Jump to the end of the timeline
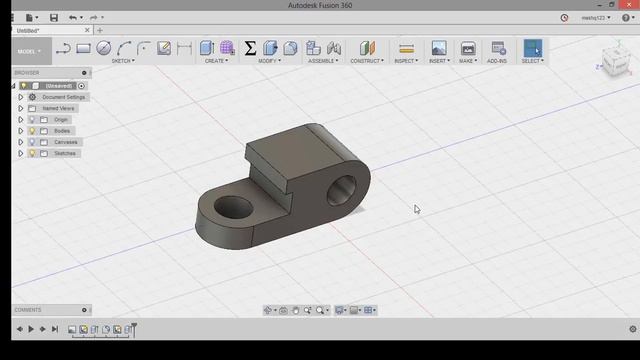The image size is (640, 360). (55, 329)
